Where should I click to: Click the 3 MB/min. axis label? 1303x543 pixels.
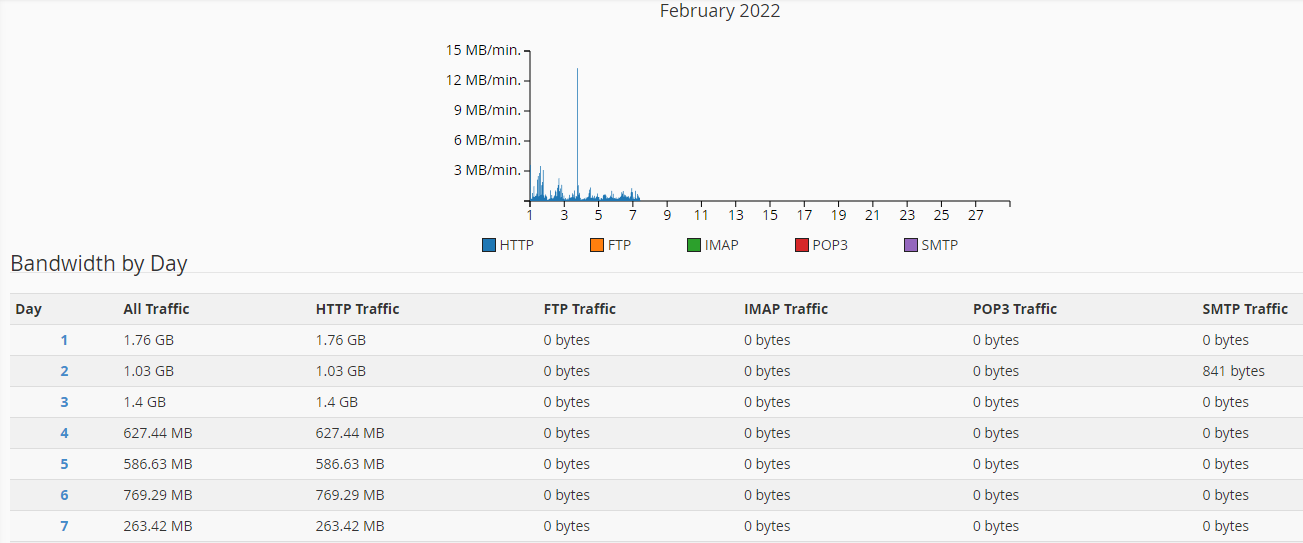487,170
